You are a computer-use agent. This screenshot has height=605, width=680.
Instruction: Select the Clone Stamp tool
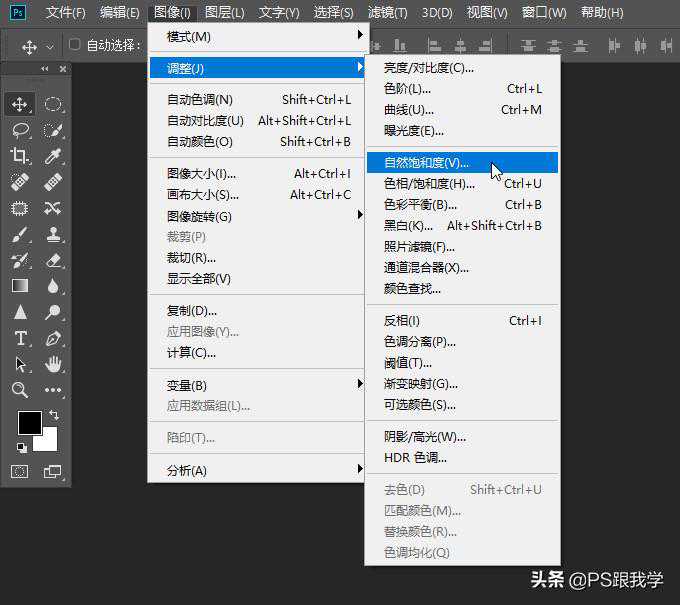pyautogui.click(x=53, y=234)
